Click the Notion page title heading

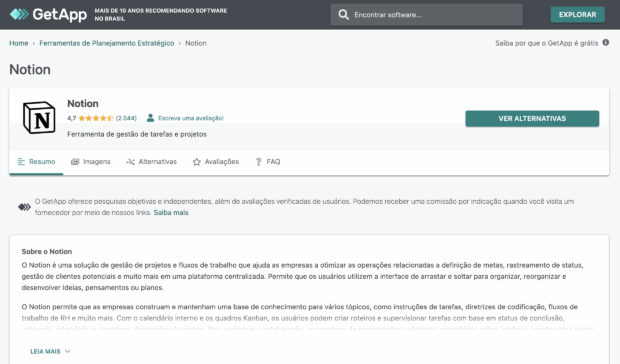(x=30, y=70)
